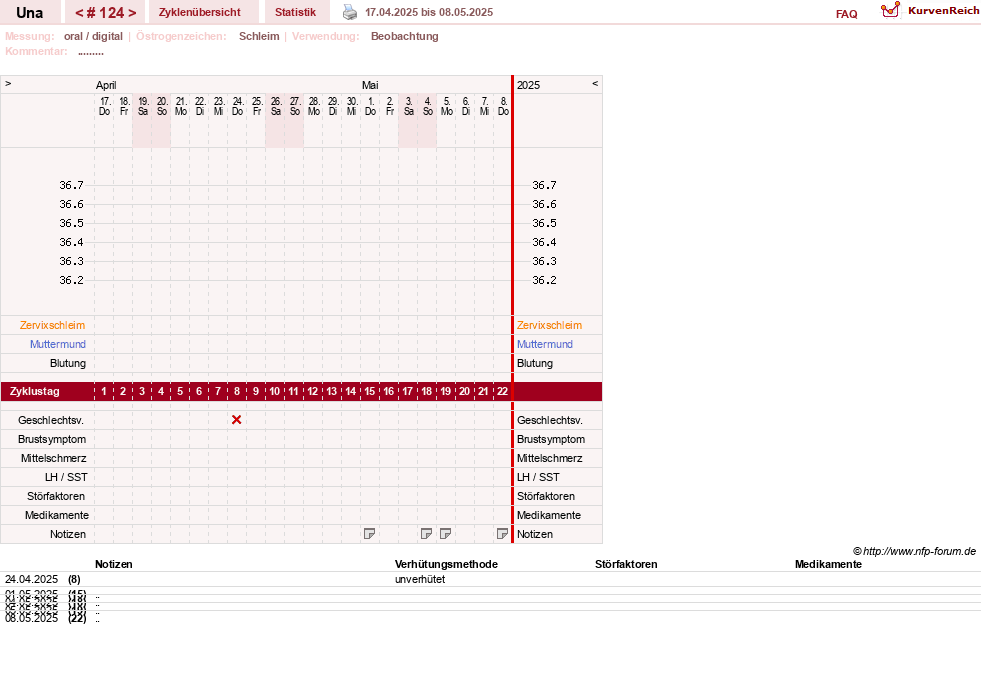The image size is (981, 683).
Task: Click the orange Zervixschleim label on the left
Action: (53, 325)
